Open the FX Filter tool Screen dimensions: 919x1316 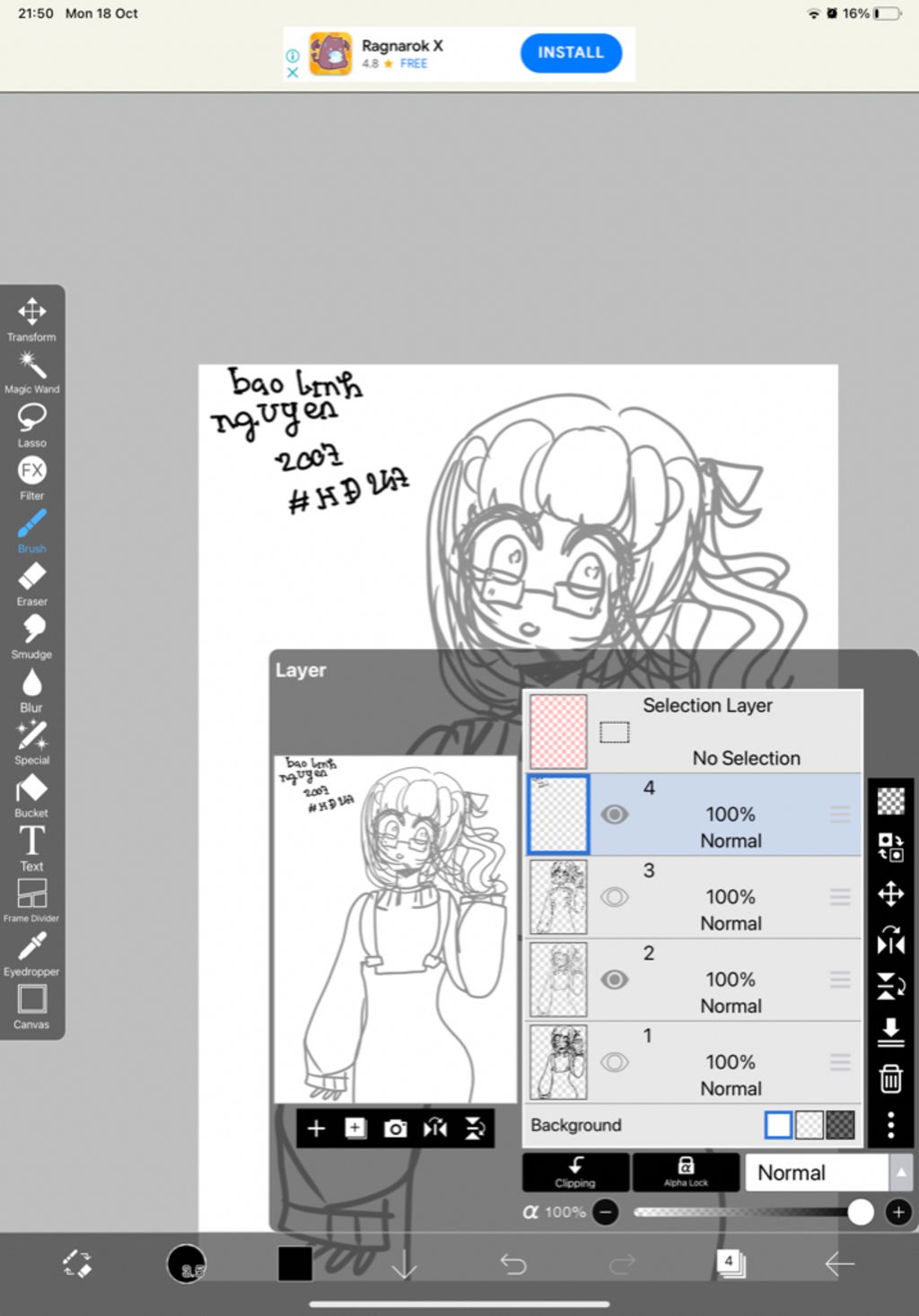pos(31,478)
